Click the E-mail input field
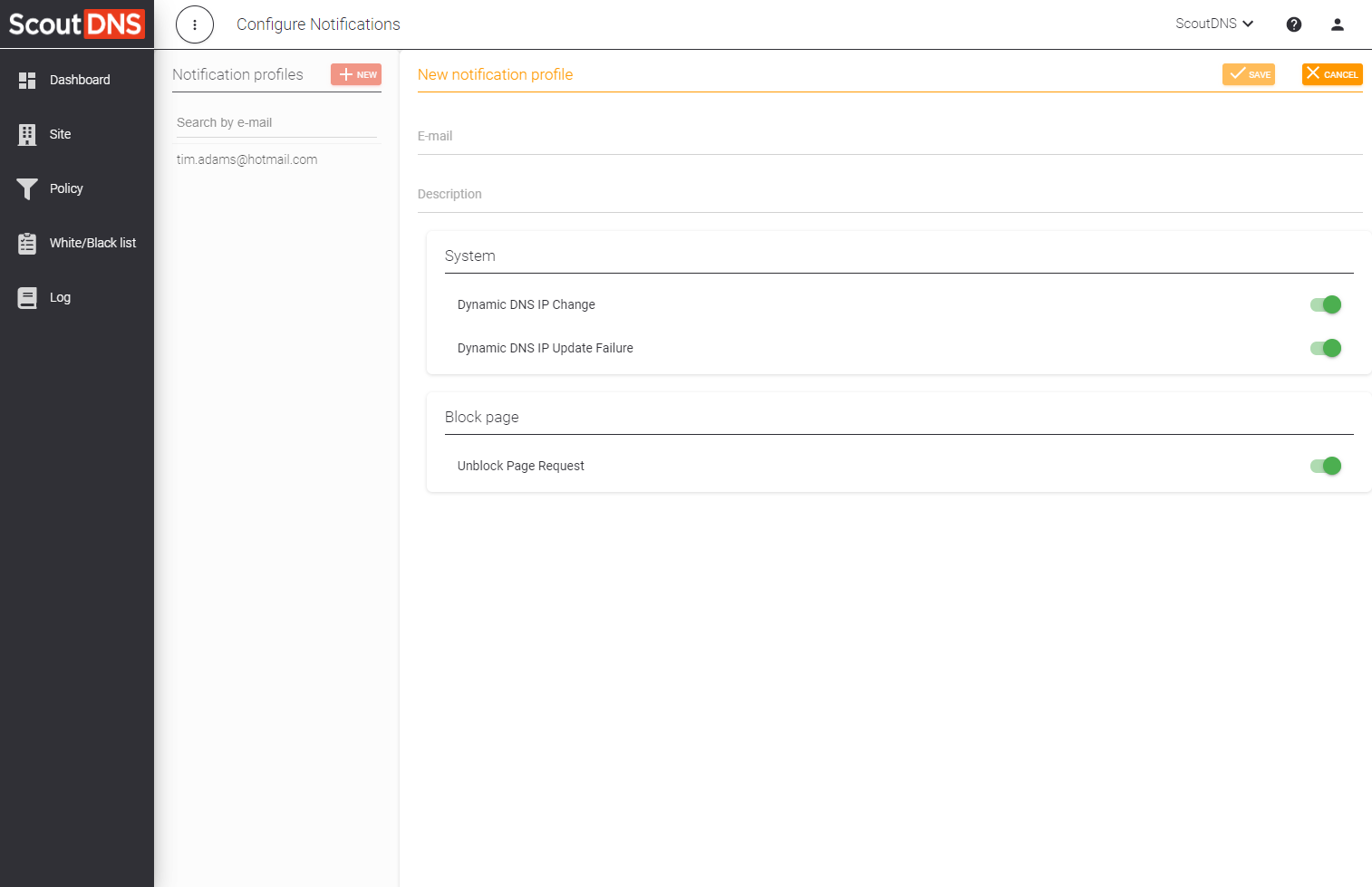This screenshot has width=1372, height=887. click(890, 137)
